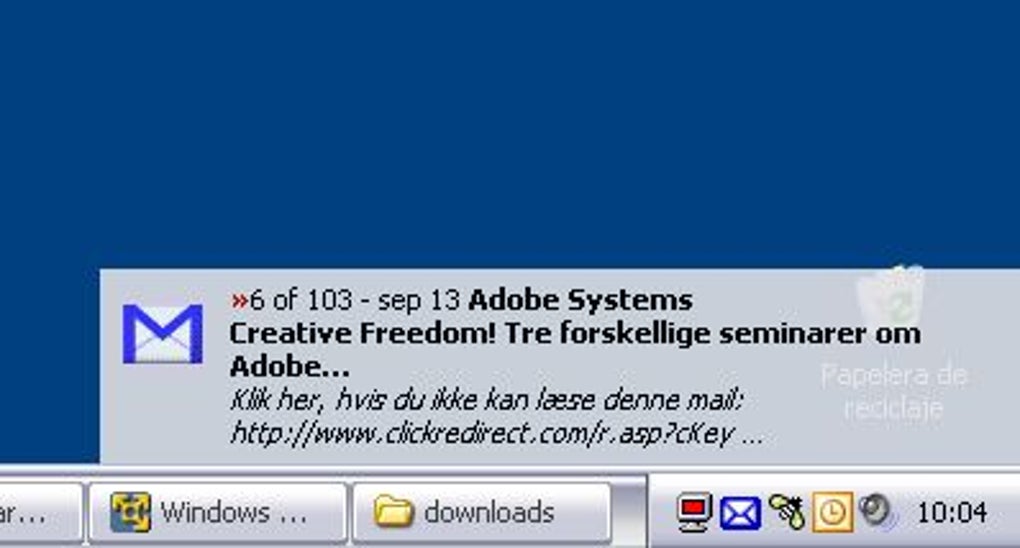Open the yellow clock tray icon
Screen dimensions: 1020x548
[832, 512]
